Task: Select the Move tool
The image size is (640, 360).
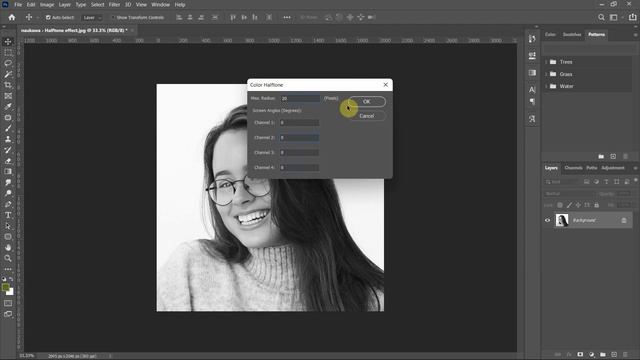Action: 8,42
